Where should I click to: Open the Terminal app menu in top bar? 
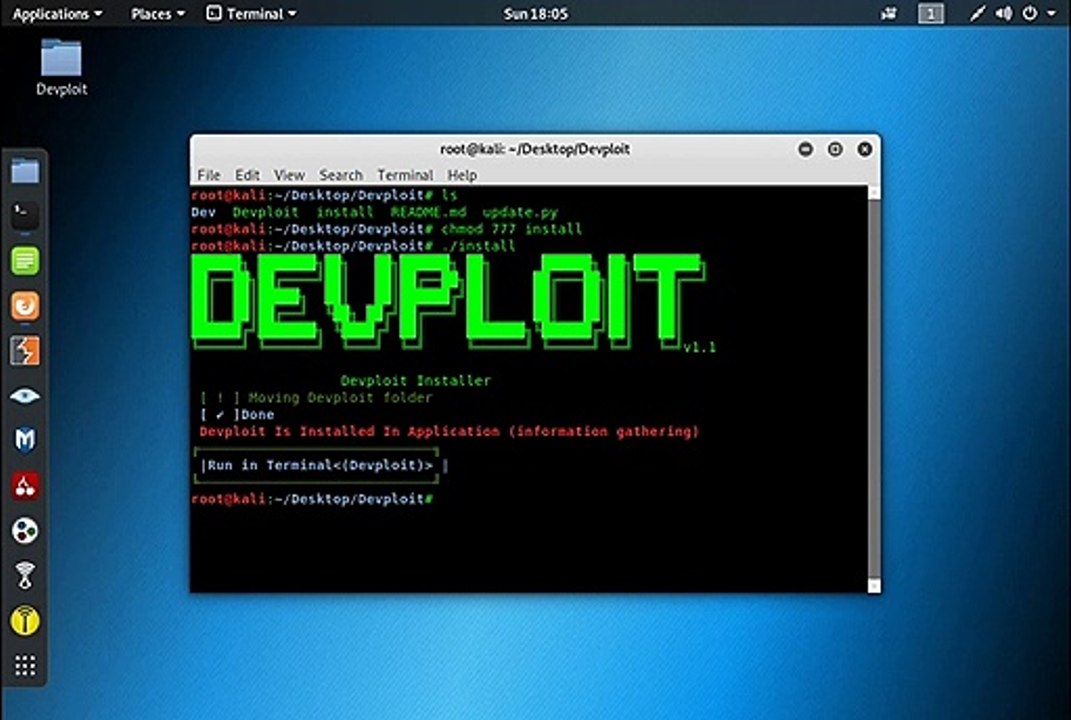251,14
